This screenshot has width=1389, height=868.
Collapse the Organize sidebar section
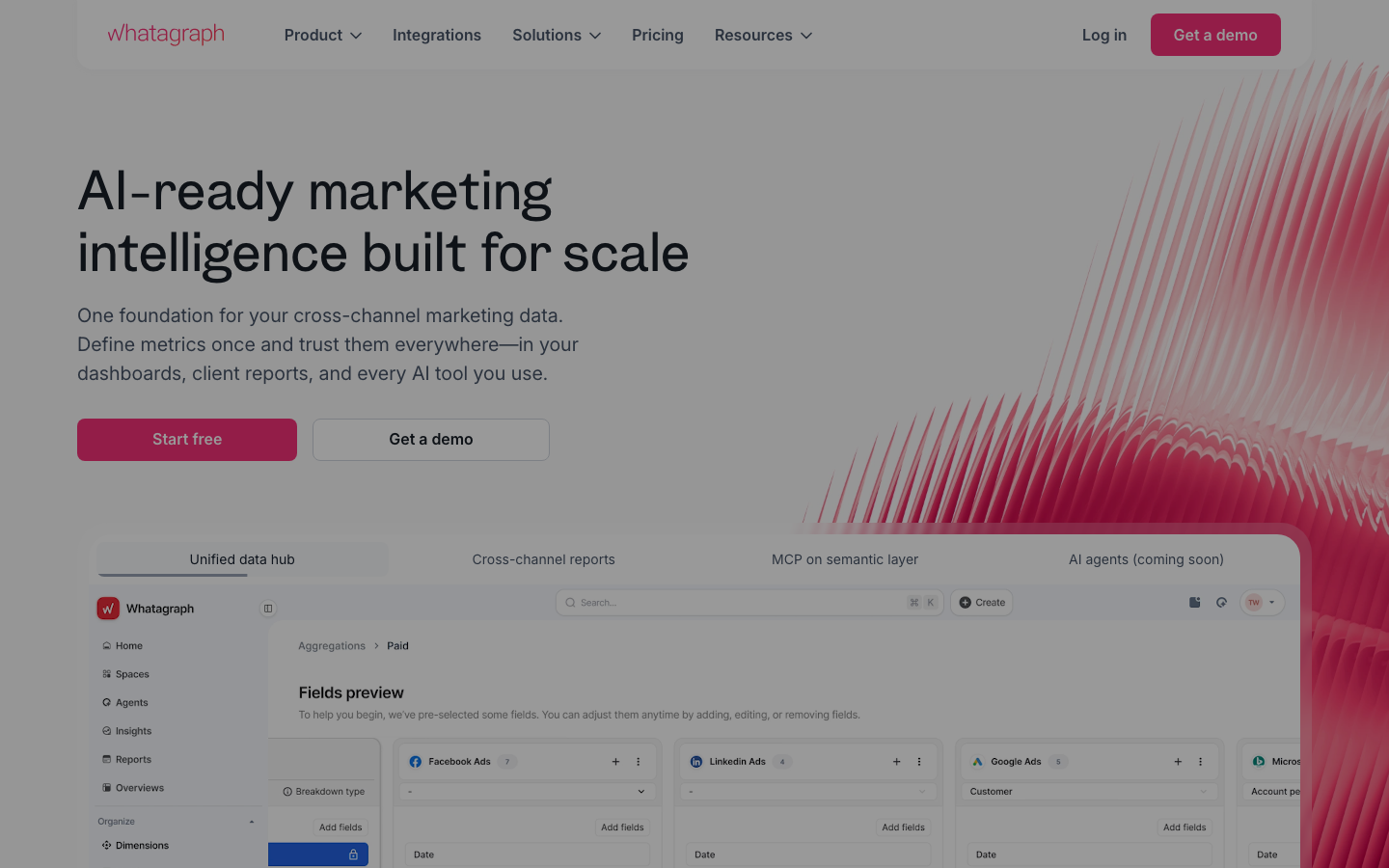pos(252,822)
